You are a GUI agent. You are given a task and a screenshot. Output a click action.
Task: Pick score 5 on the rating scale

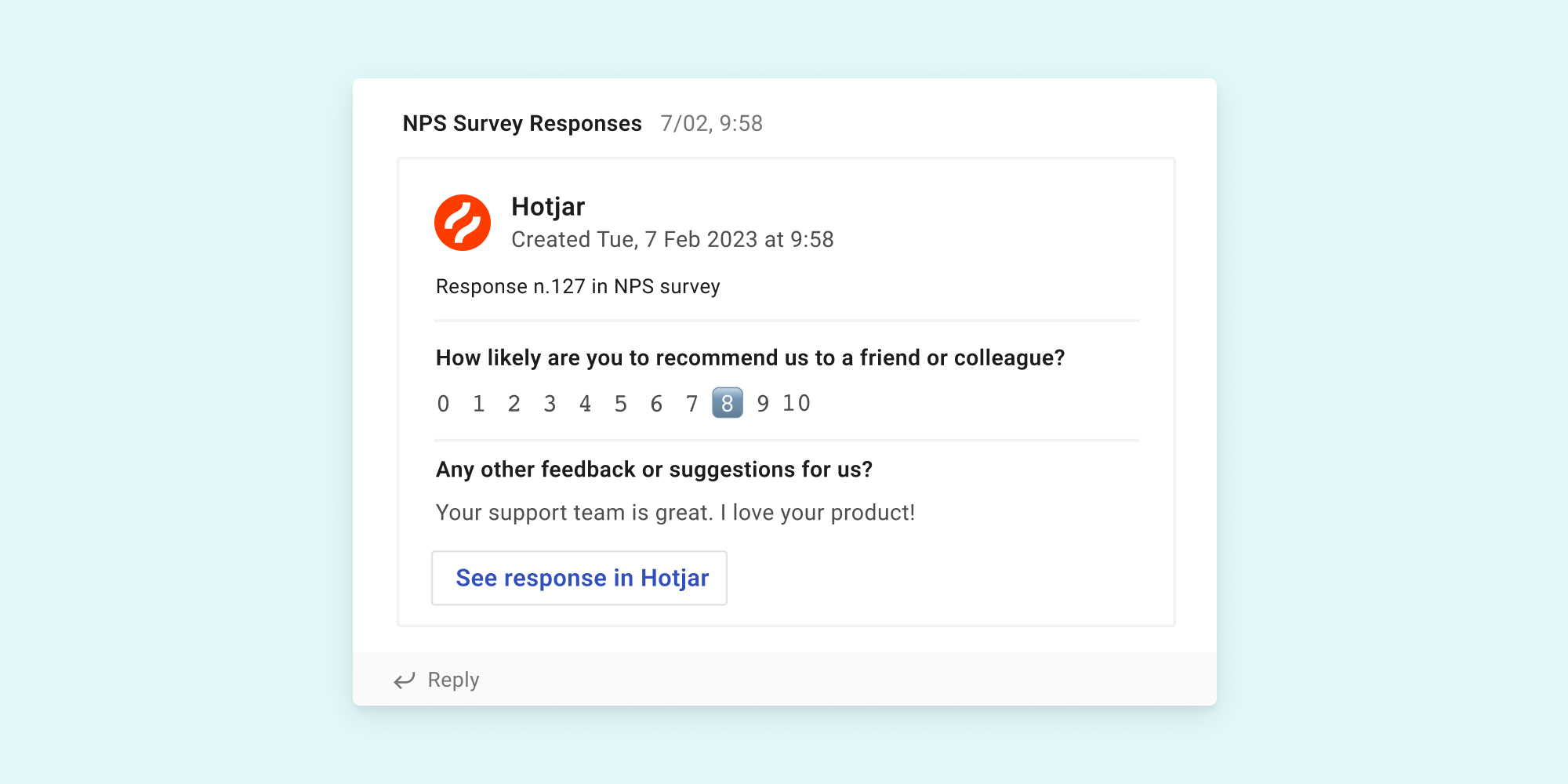tap(621, 404)
